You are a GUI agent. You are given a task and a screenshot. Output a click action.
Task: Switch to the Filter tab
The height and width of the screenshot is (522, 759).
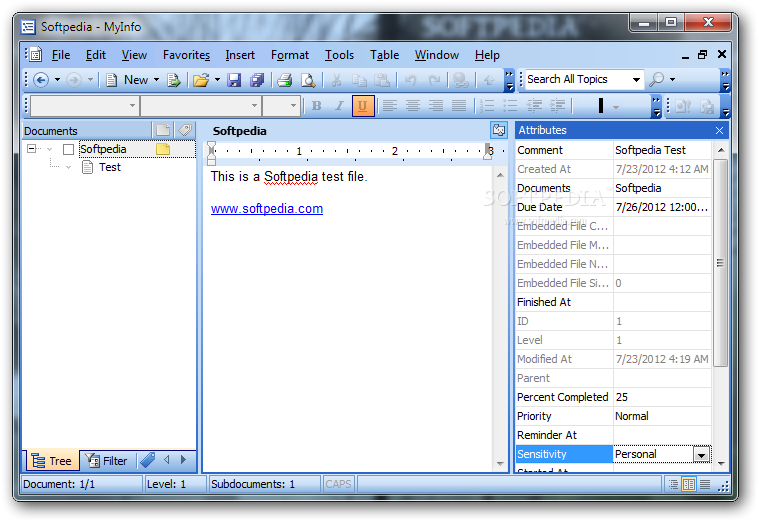[106, 461]
